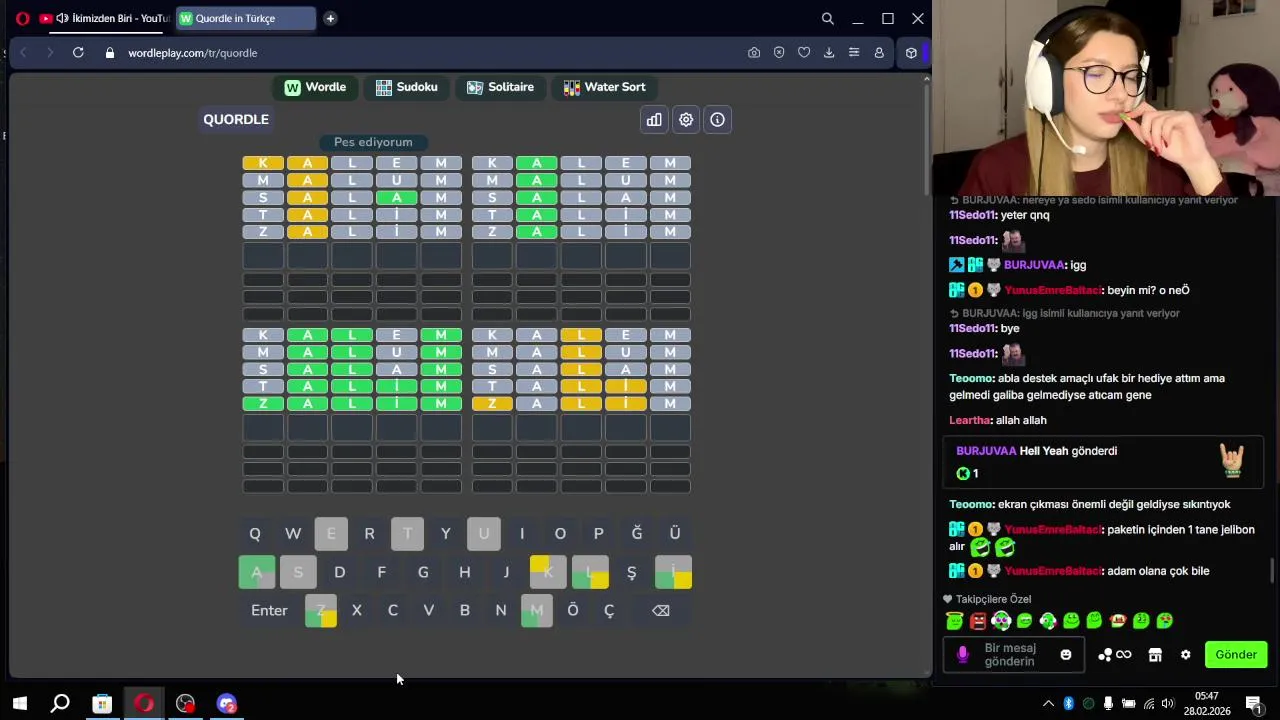This screenshot has height=720, width=1280.
Task: Open chat settings gear icon
Action: click(1186, 655)
